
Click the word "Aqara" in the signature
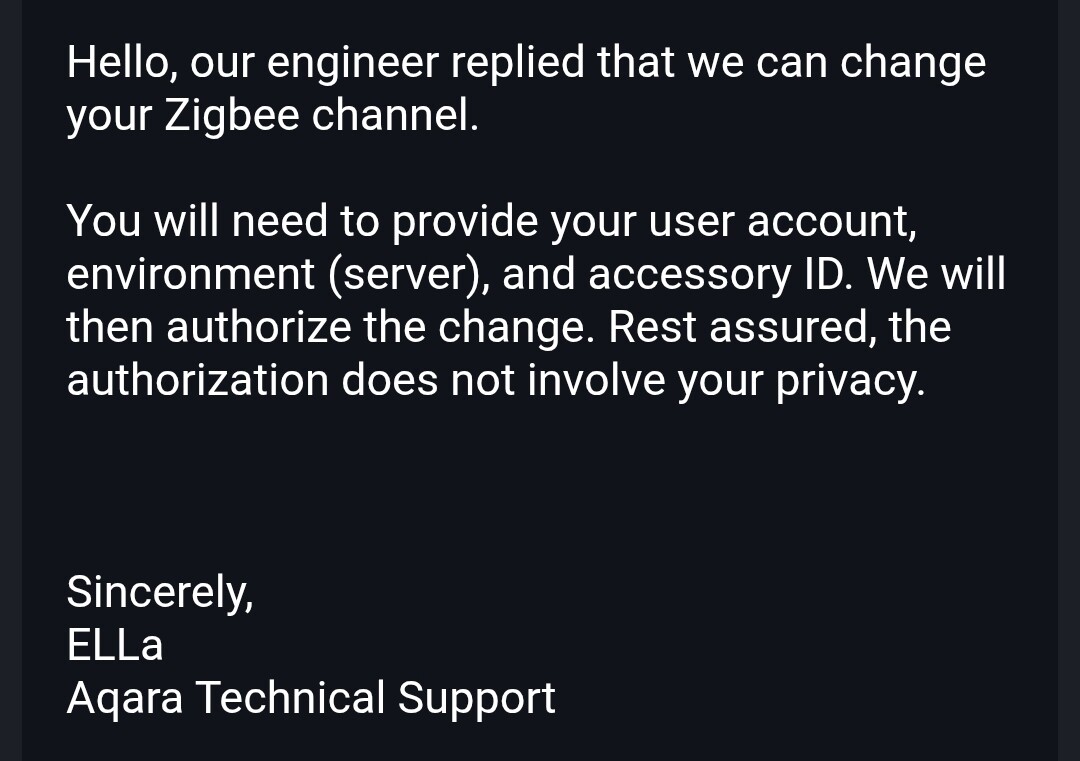125,698
